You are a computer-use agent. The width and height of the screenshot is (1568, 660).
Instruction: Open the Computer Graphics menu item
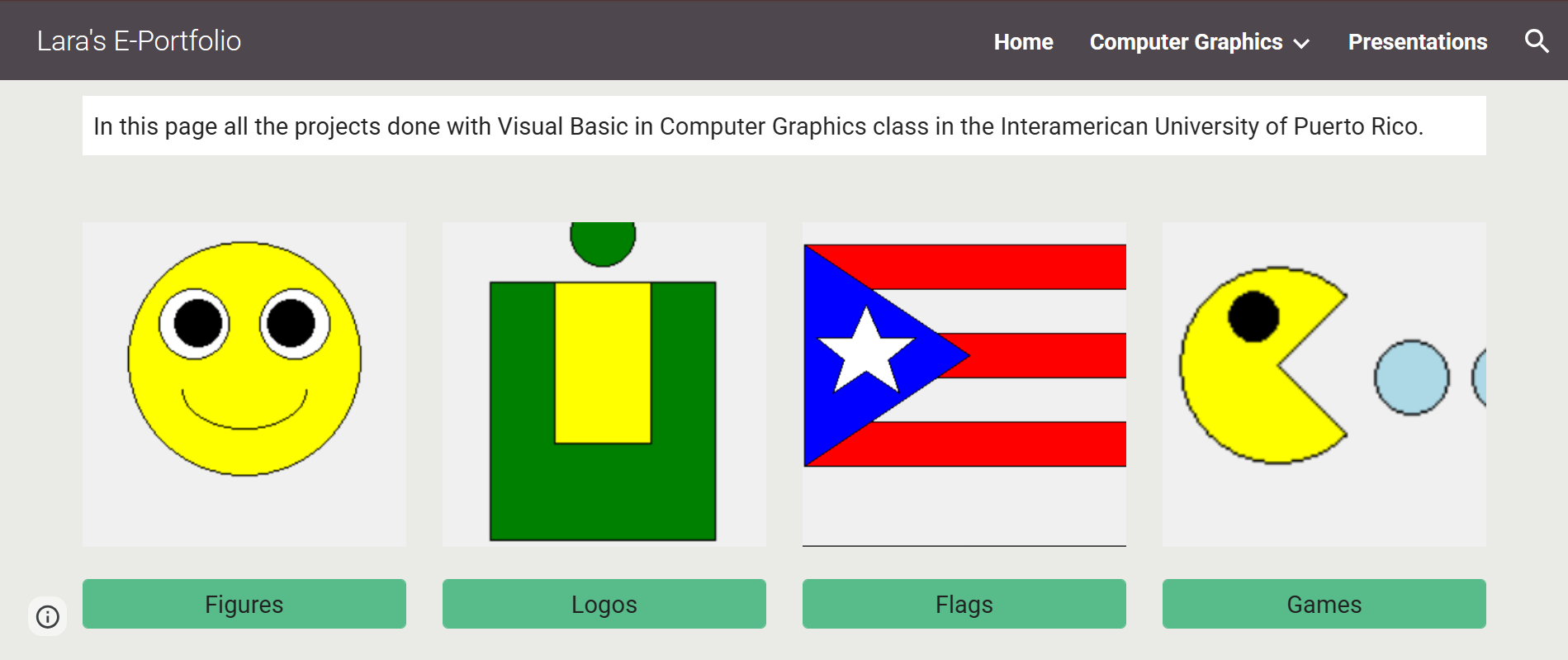1186,42
